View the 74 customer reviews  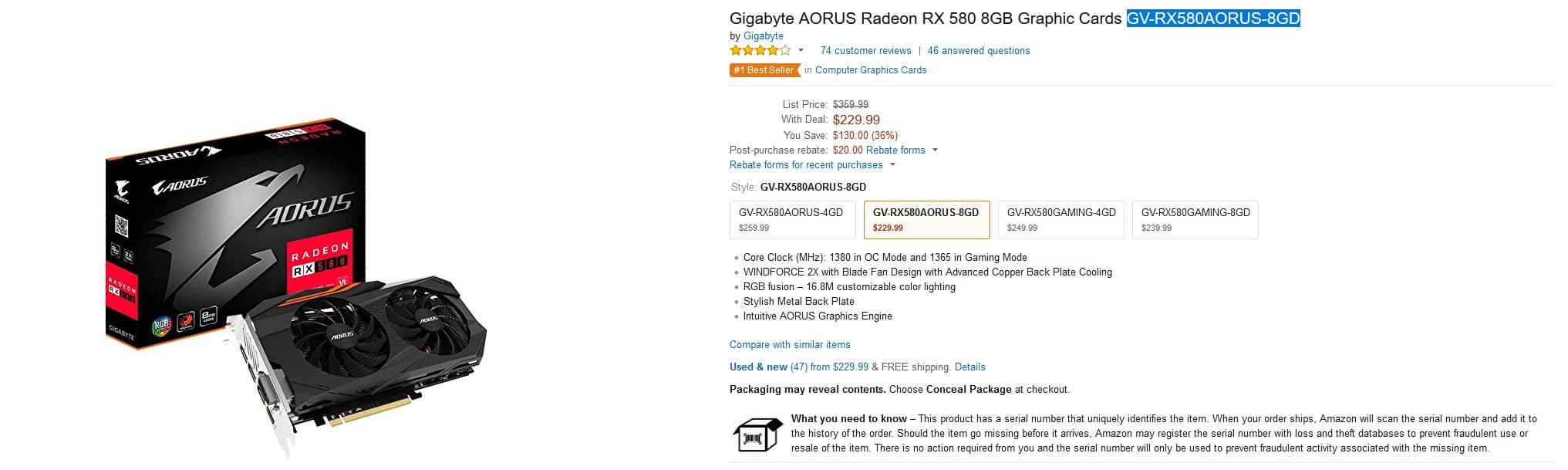point(865,50)
